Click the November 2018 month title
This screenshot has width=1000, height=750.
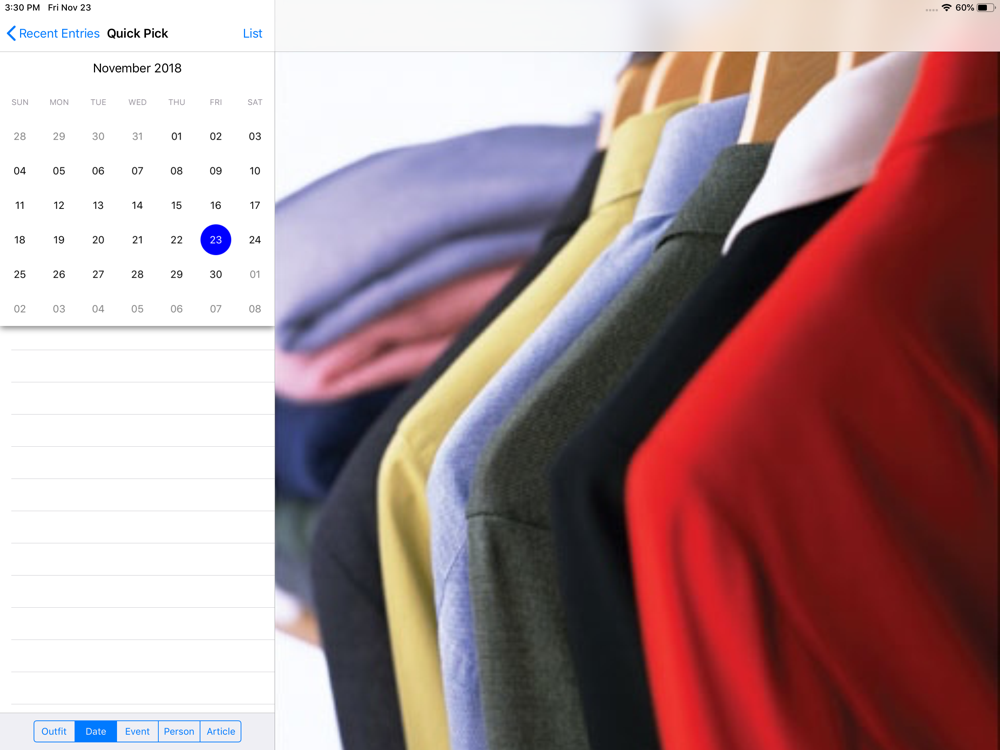[x=137, y=68]
